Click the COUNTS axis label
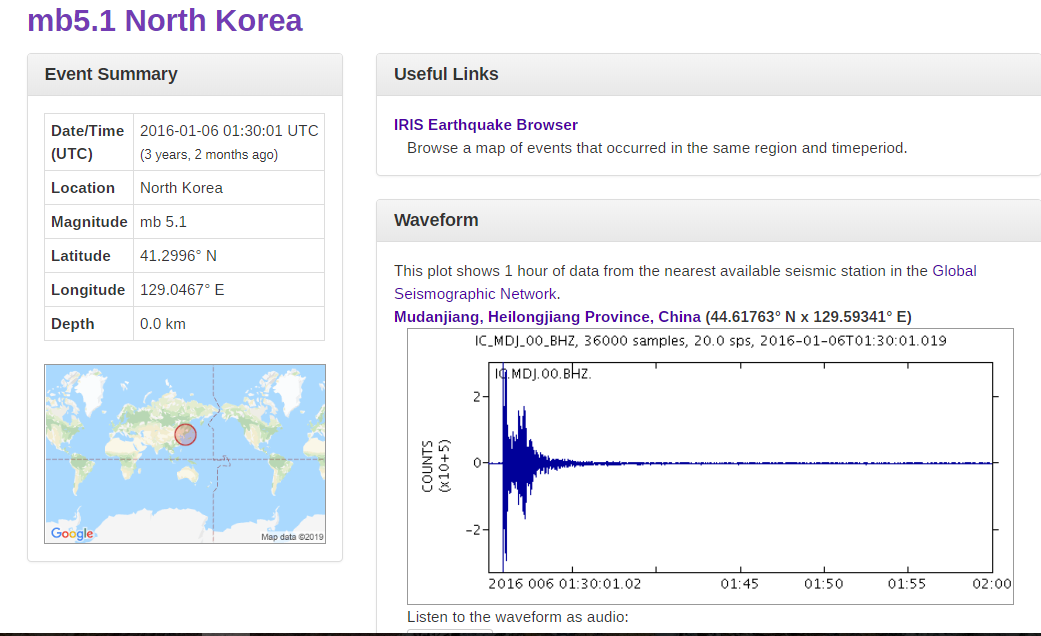 tap(436, 466)
